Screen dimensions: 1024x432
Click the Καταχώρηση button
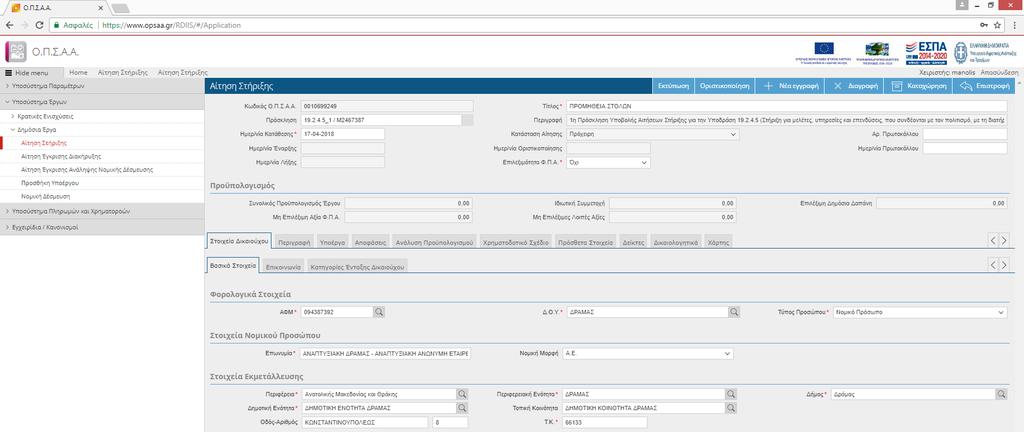[x=918, y=86]
